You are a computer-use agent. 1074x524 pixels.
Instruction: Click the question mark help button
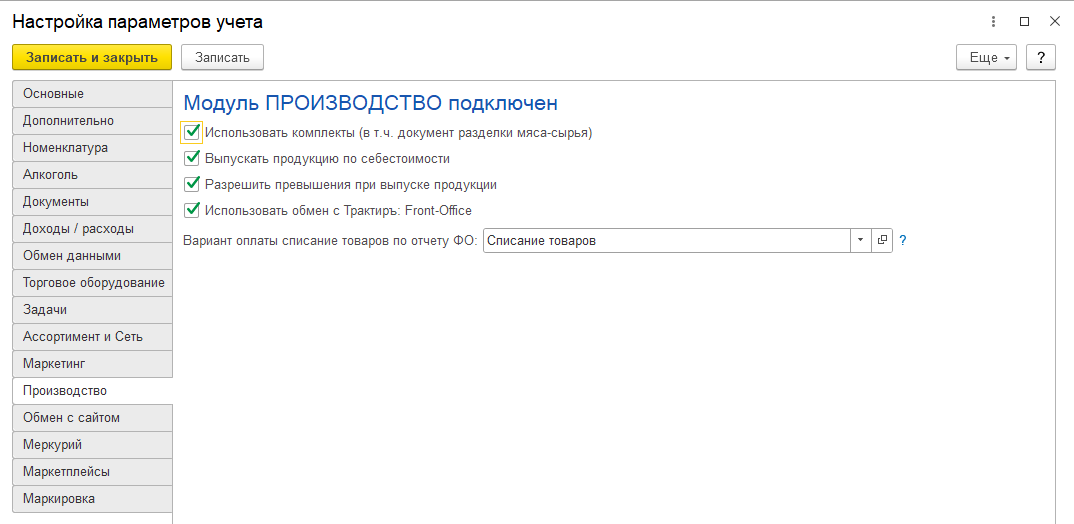(1041, 57)
